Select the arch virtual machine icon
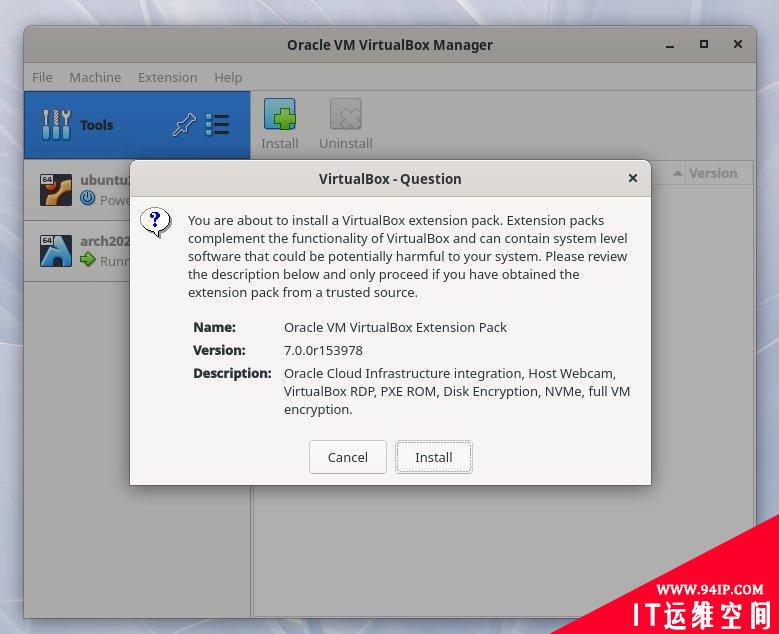The height and width of the screenshot is (634, 779). (56, 250)
